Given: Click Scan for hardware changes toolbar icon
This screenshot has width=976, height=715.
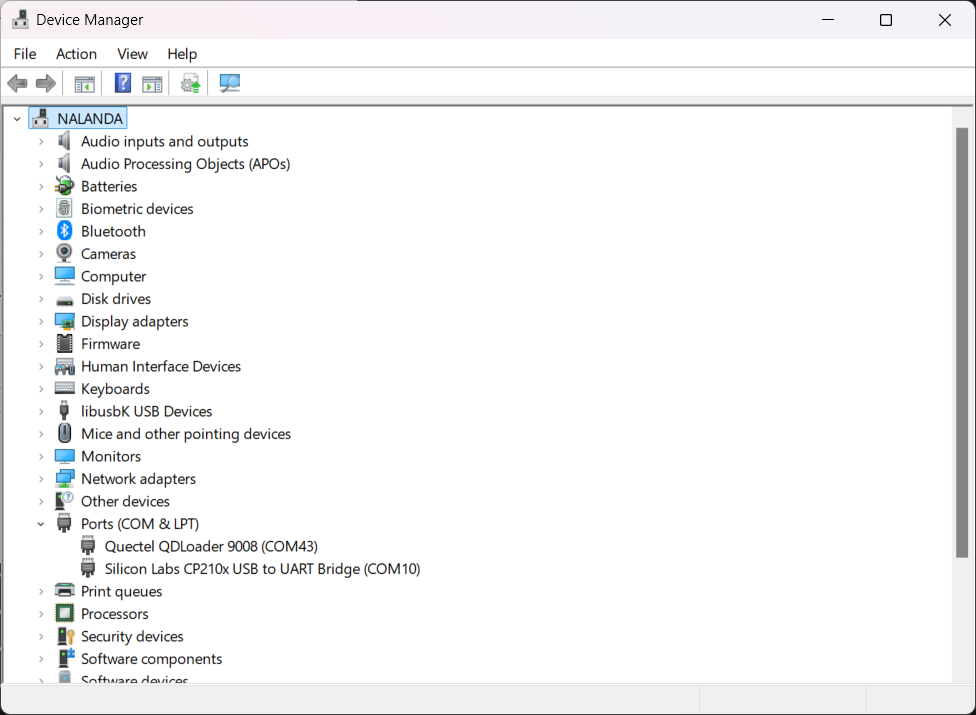Looking at the screenshot, I should (230, 84).
